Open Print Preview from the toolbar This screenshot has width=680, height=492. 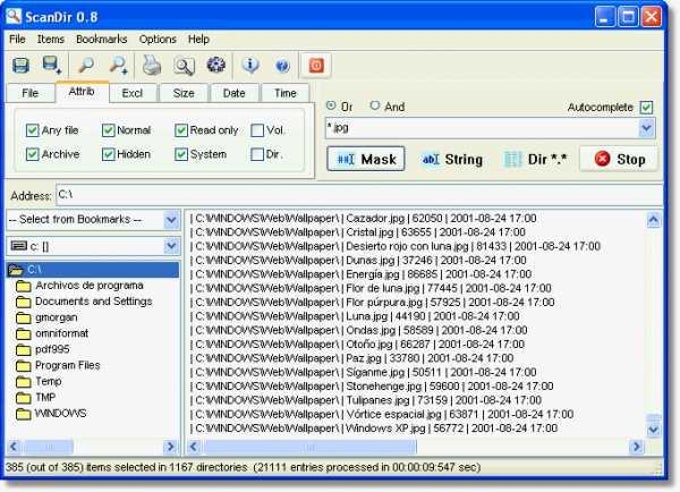pyautogui.click(x=184, y=66)
